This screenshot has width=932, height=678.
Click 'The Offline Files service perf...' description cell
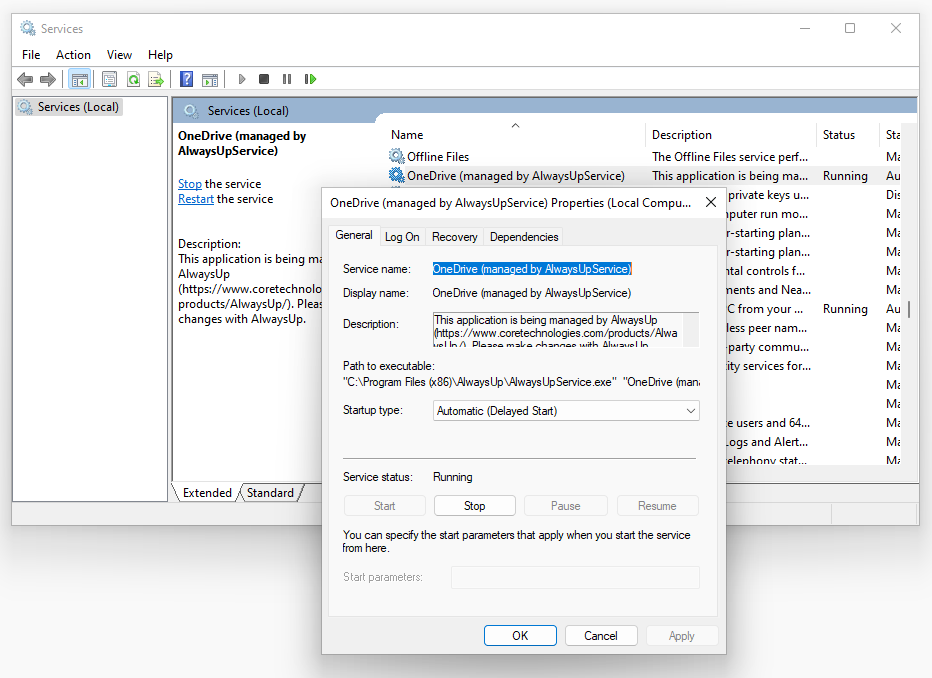point(730,156)
